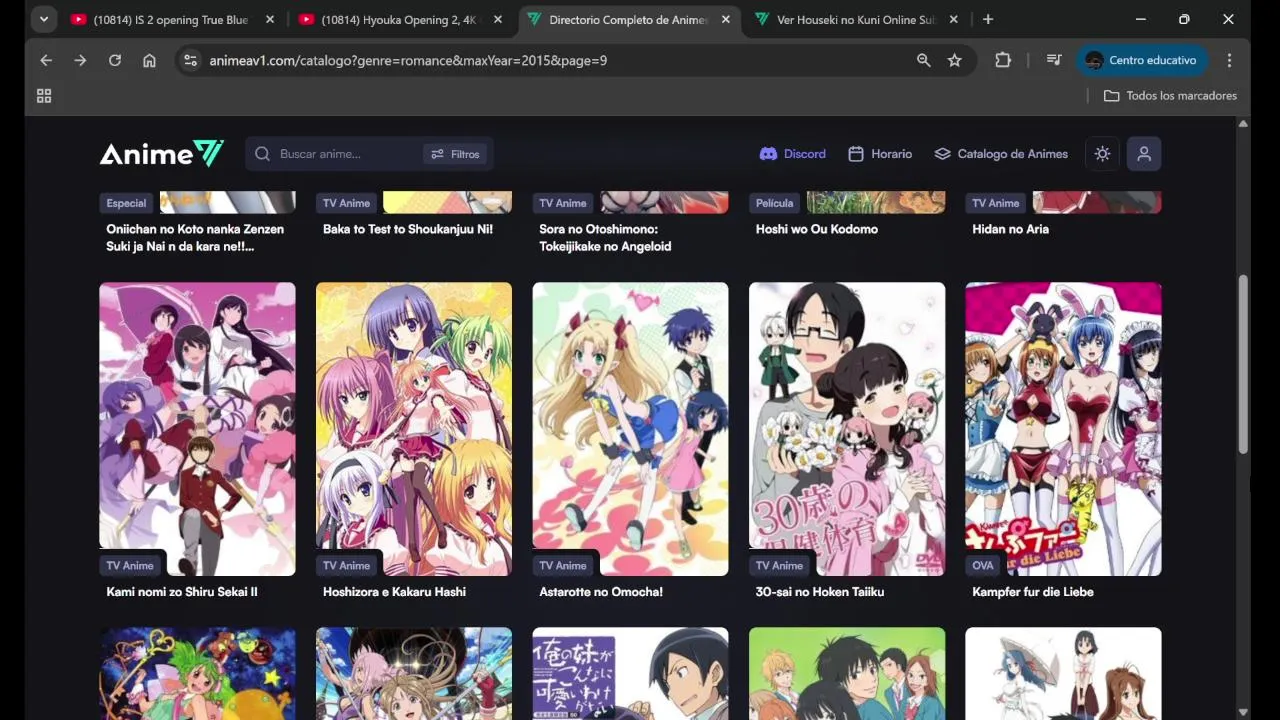Click browser forward arrow
The width and height of the screenshot is (1280, 720).
point(80,60)
